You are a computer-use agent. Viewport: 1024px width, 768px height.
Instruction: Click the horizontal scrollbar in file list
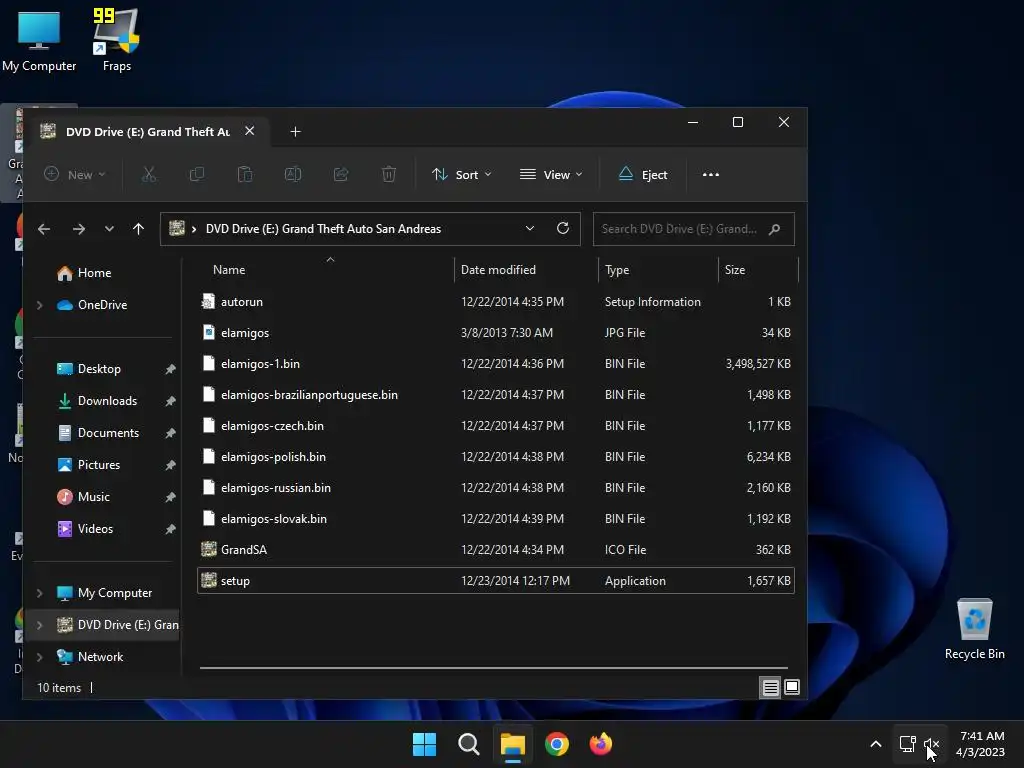(x=494, y=668)
